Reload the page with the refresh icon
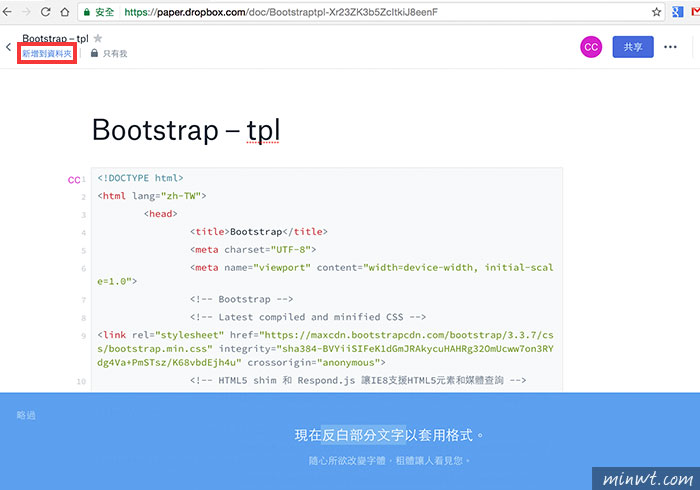This screenshot has width=700, height=490. (46, 12)
